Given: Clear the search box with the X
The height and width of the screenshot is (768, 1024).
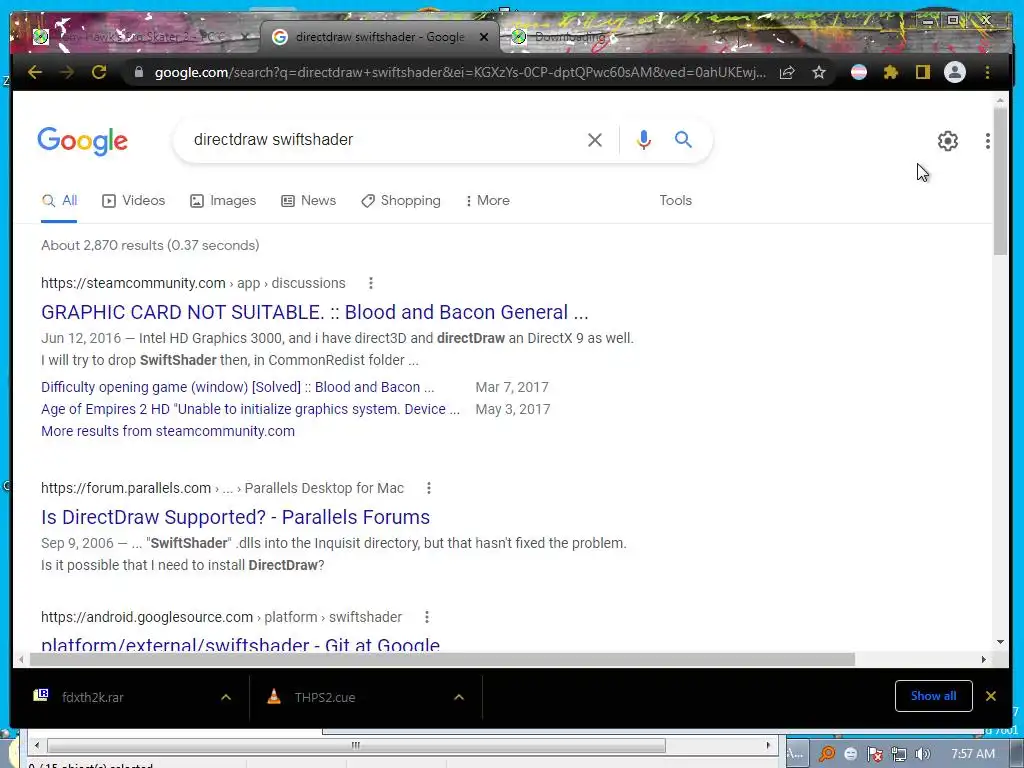Looking at the screenshot, I should pos(594,140).
